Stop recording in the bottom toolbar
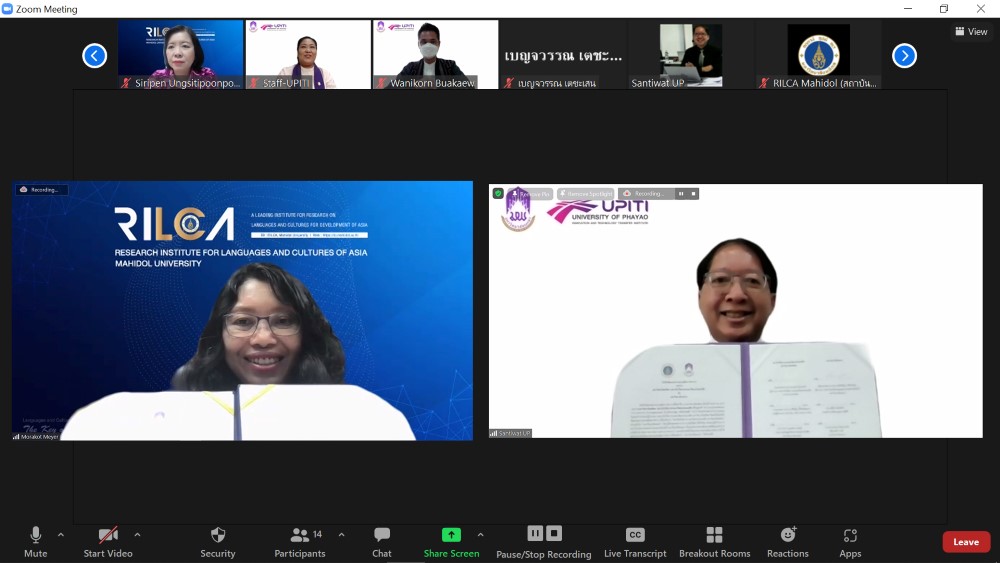Image resolution: width=1000 pixels, height=563 pixels. pos(554,533)
